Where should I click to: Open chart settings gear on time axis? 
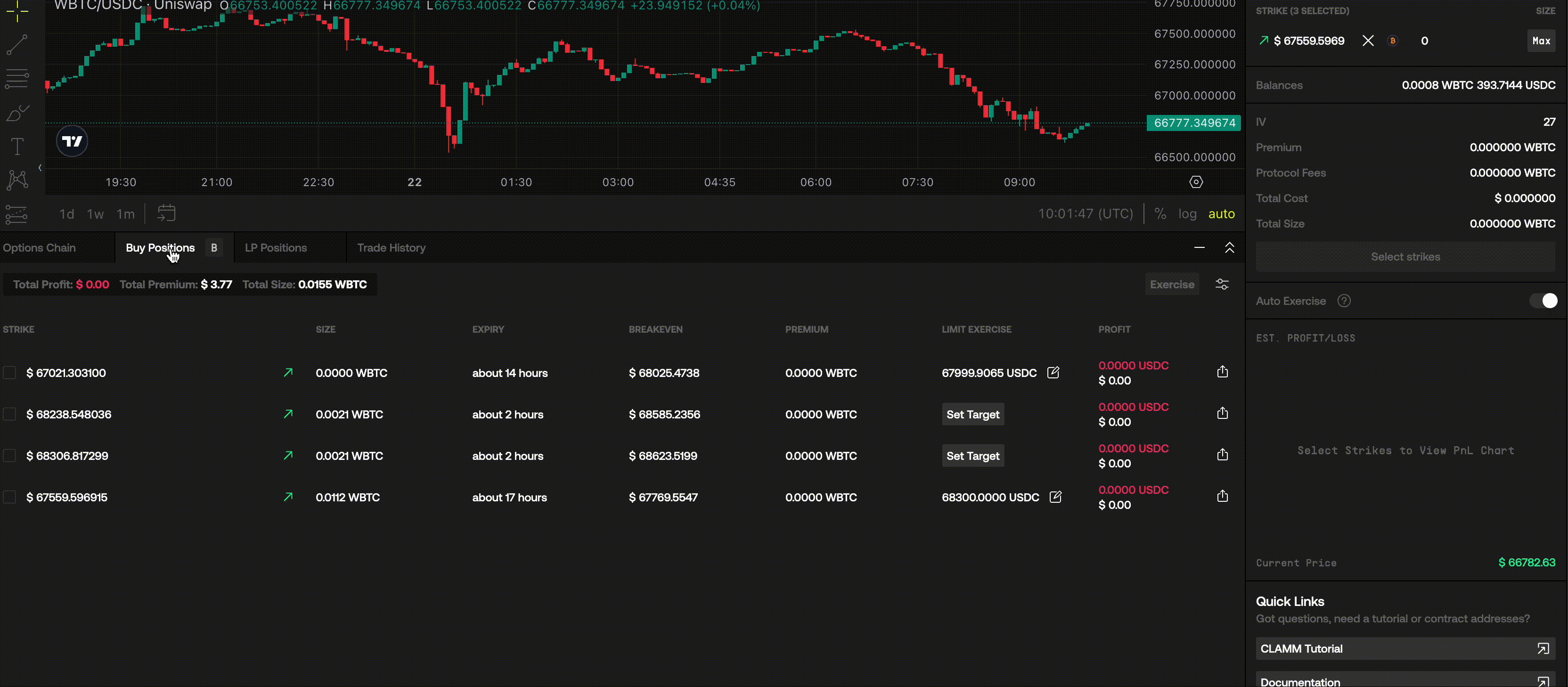click(x=1196, y=182)
